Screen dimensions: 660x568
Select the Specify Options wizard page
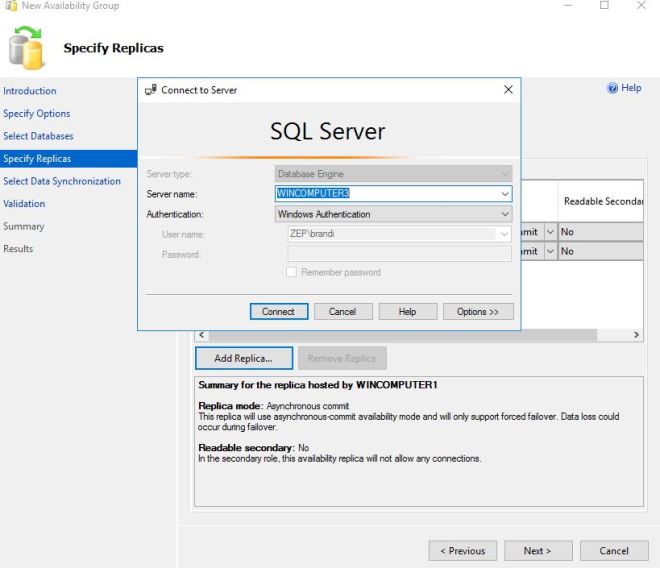point(37,114)
